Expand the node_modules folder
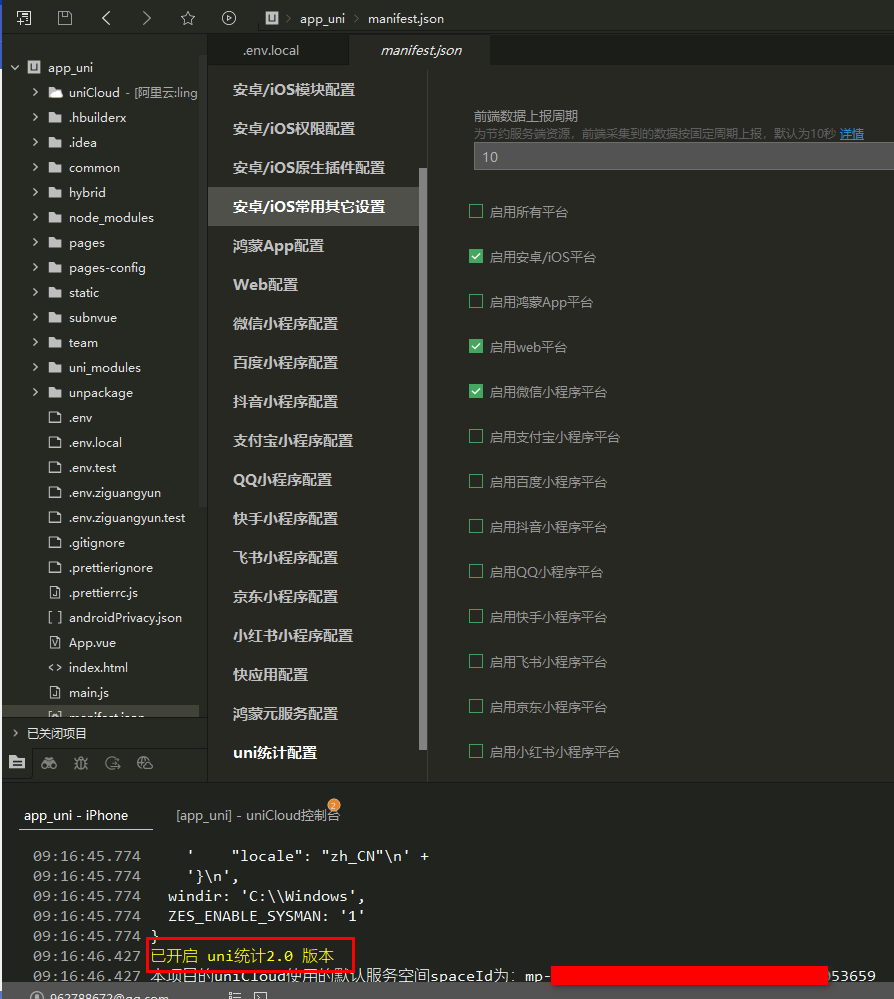Image resolution: width=894 pixels, height=999 pixels. pyautogui.click(x=35, y=218)
